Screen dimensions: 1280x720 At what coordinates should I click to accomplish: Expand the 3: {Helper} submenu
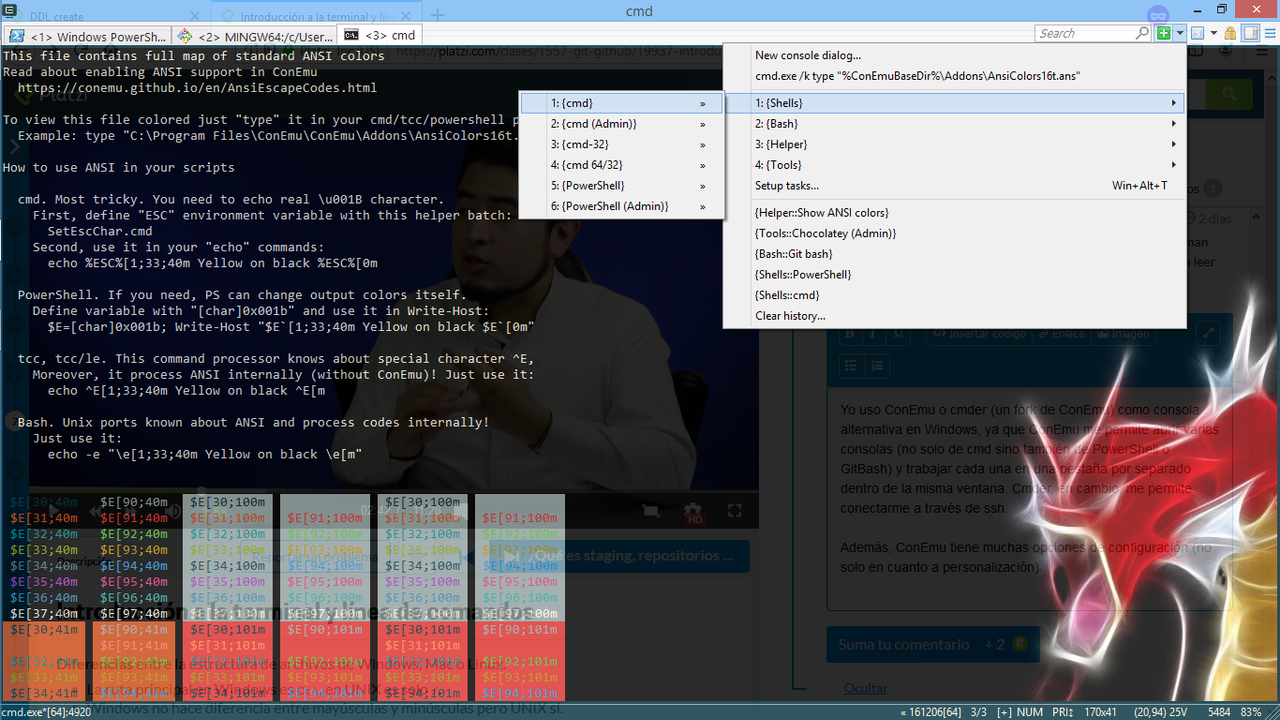click(x=955, y=144)
